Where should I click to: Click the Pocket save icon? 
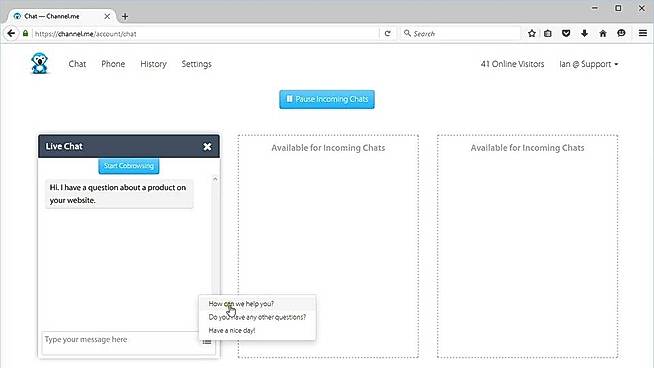(x=566, y=33)
